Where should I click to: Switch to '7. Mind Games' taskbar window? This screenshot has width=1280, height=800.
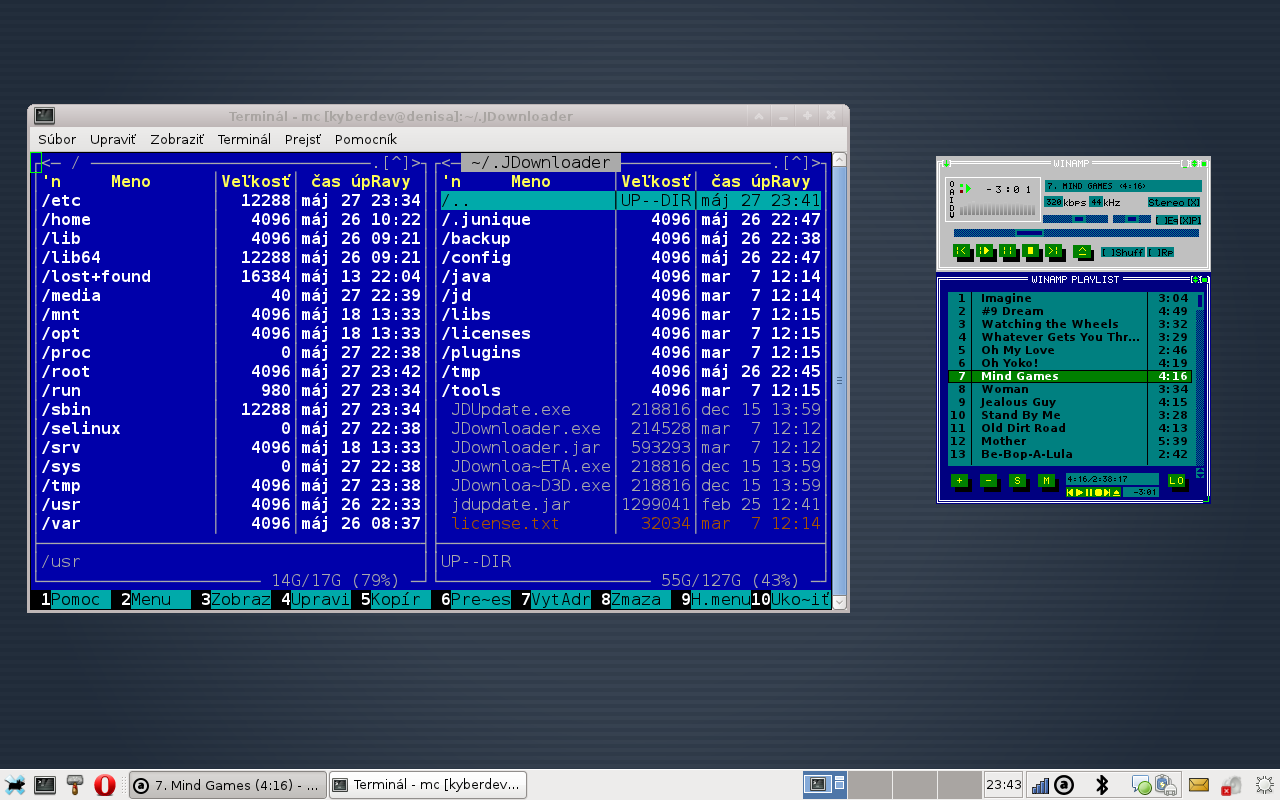click(228, 785)
